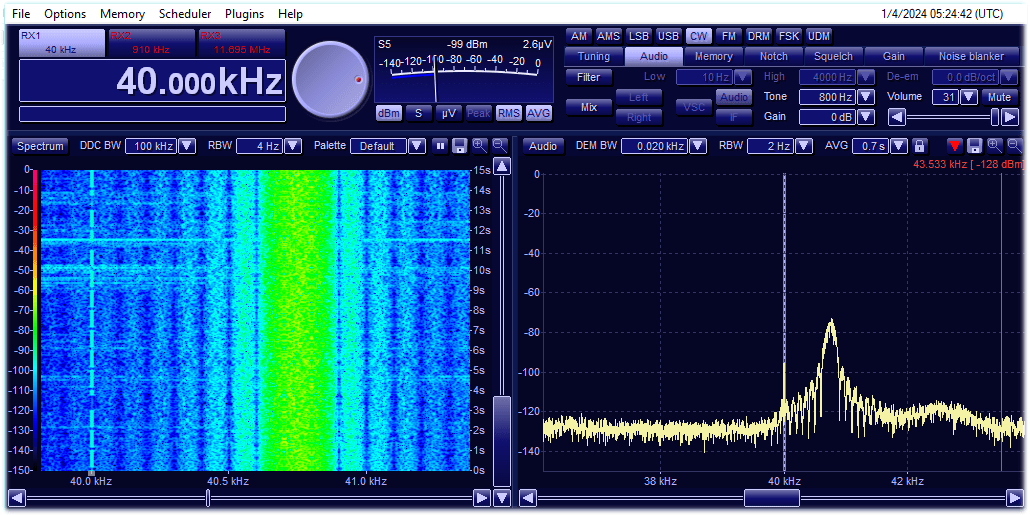Open the Plugins menu
This screenshot has width=1030, height=515.
pyautogui.click(x=244, y=14)
